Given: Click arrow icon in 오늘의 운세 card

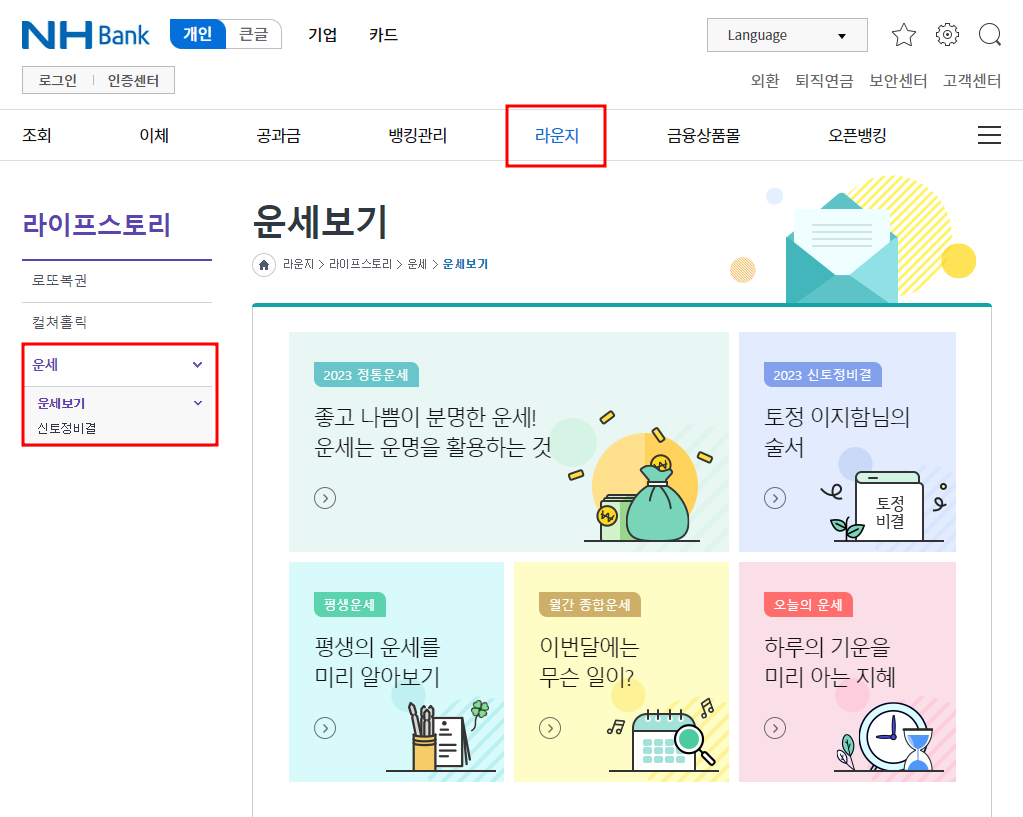Looking at the screenshot, I should [775, 728].
